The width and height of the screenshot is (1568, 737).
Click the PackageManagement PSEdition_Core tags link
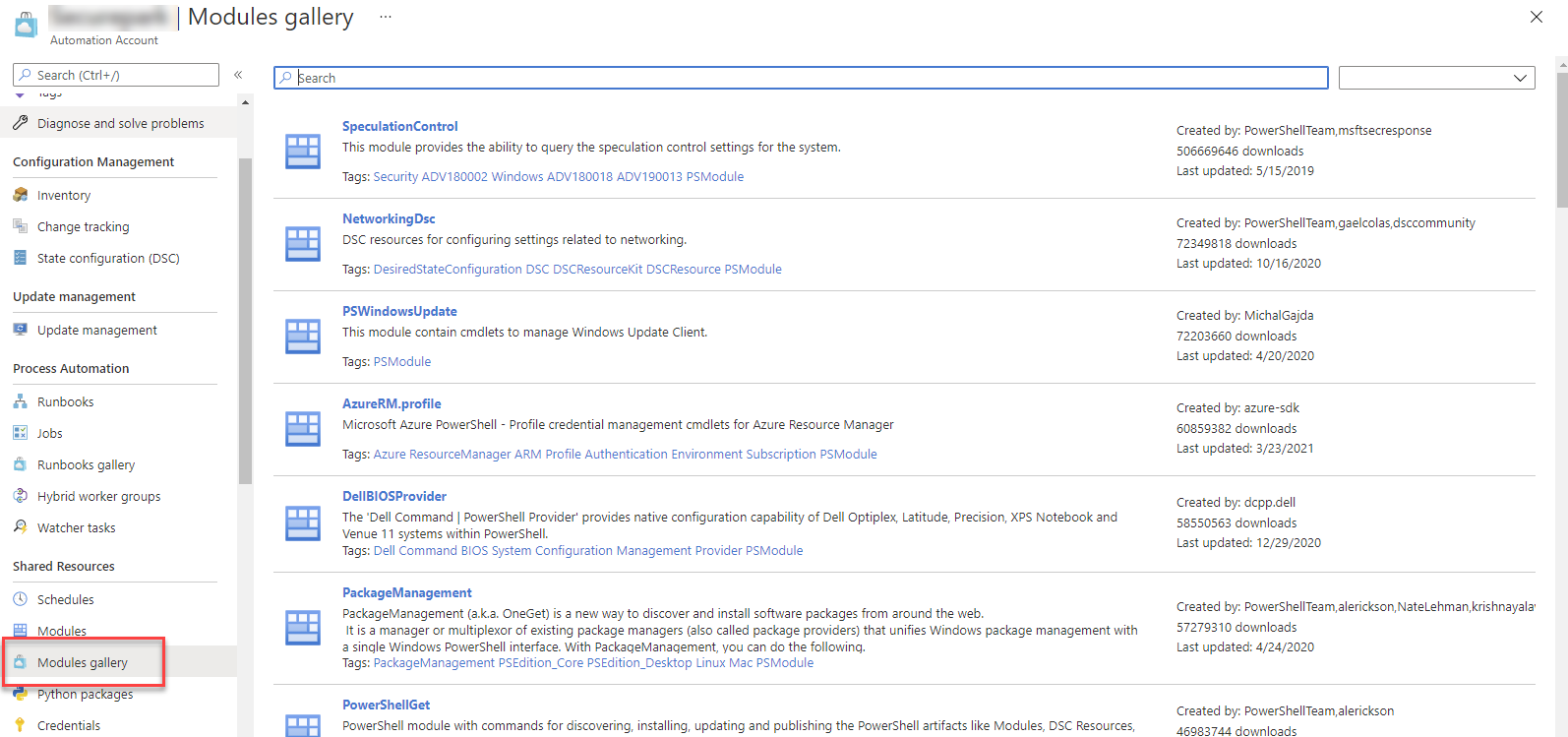(x=593, y=662)
